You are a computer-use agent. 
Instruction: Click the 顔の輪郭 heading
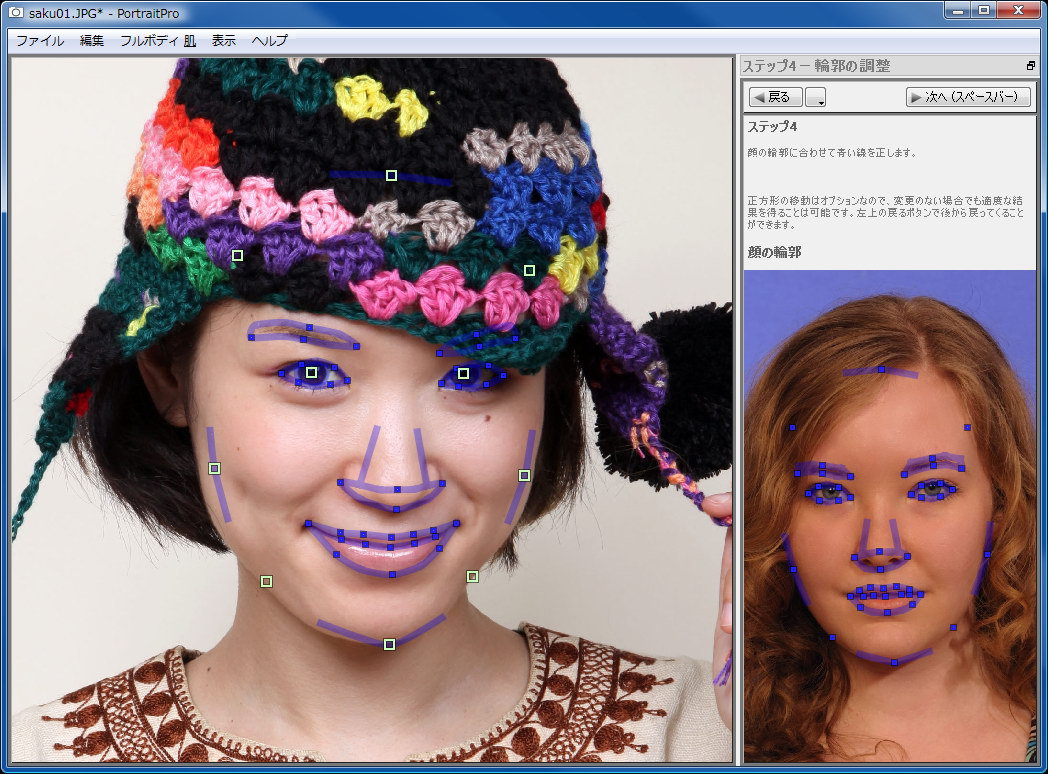(x=774, y=252)
